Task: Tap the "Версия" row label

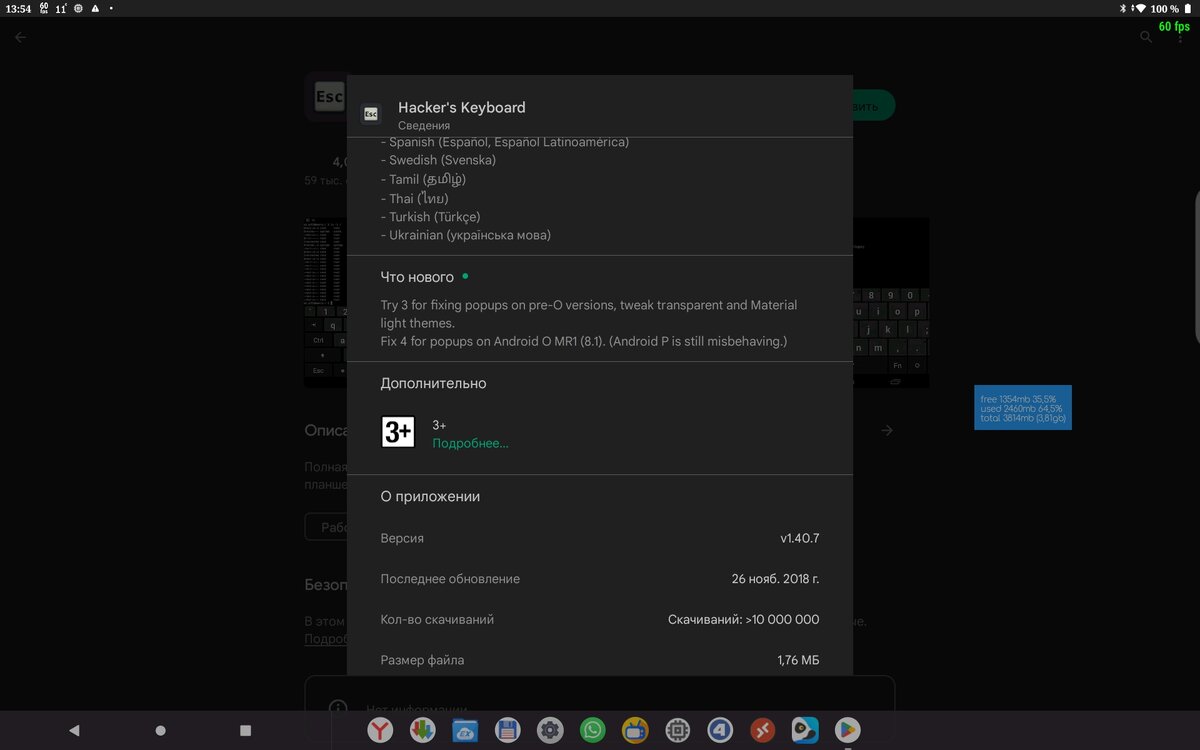Action: (x=402, y=538)
